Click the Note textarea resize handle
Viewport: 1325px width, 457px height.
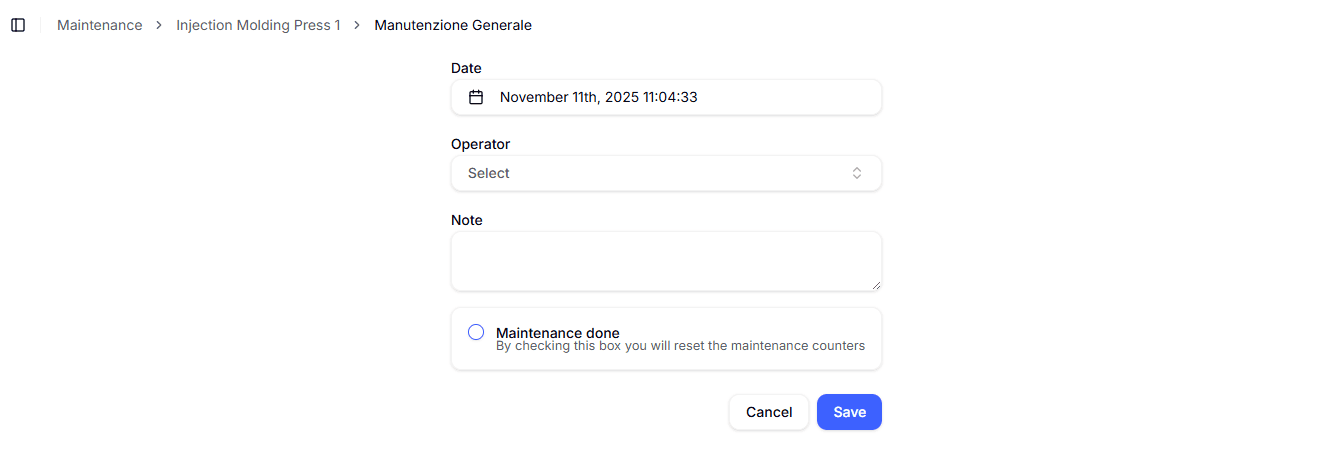pos(876,285)
